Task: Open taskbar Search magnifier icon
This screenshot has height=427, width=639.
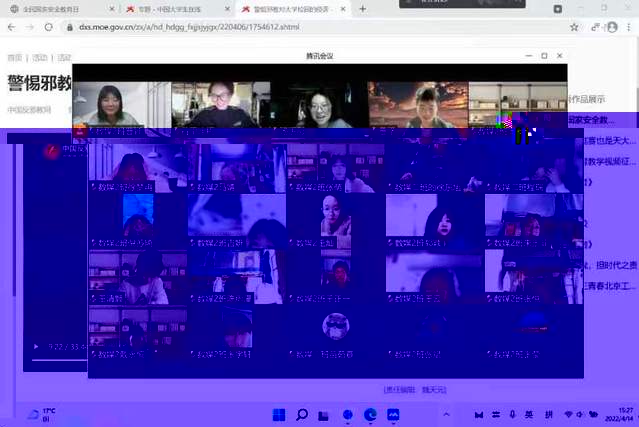Action: pos(302,414)
